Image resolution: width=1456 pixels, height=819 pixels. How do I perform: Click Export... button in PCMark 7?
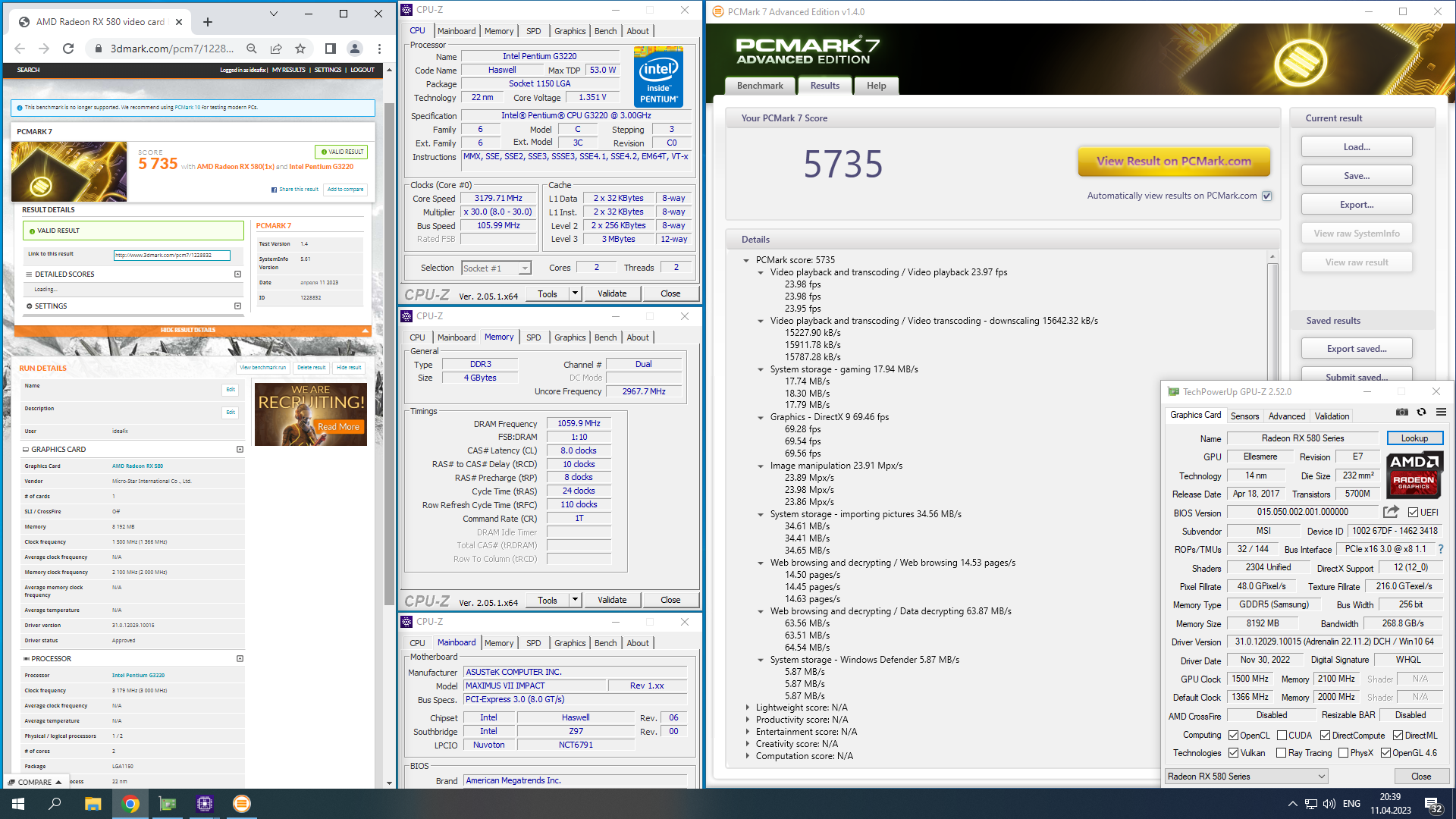pos(1356,205)
